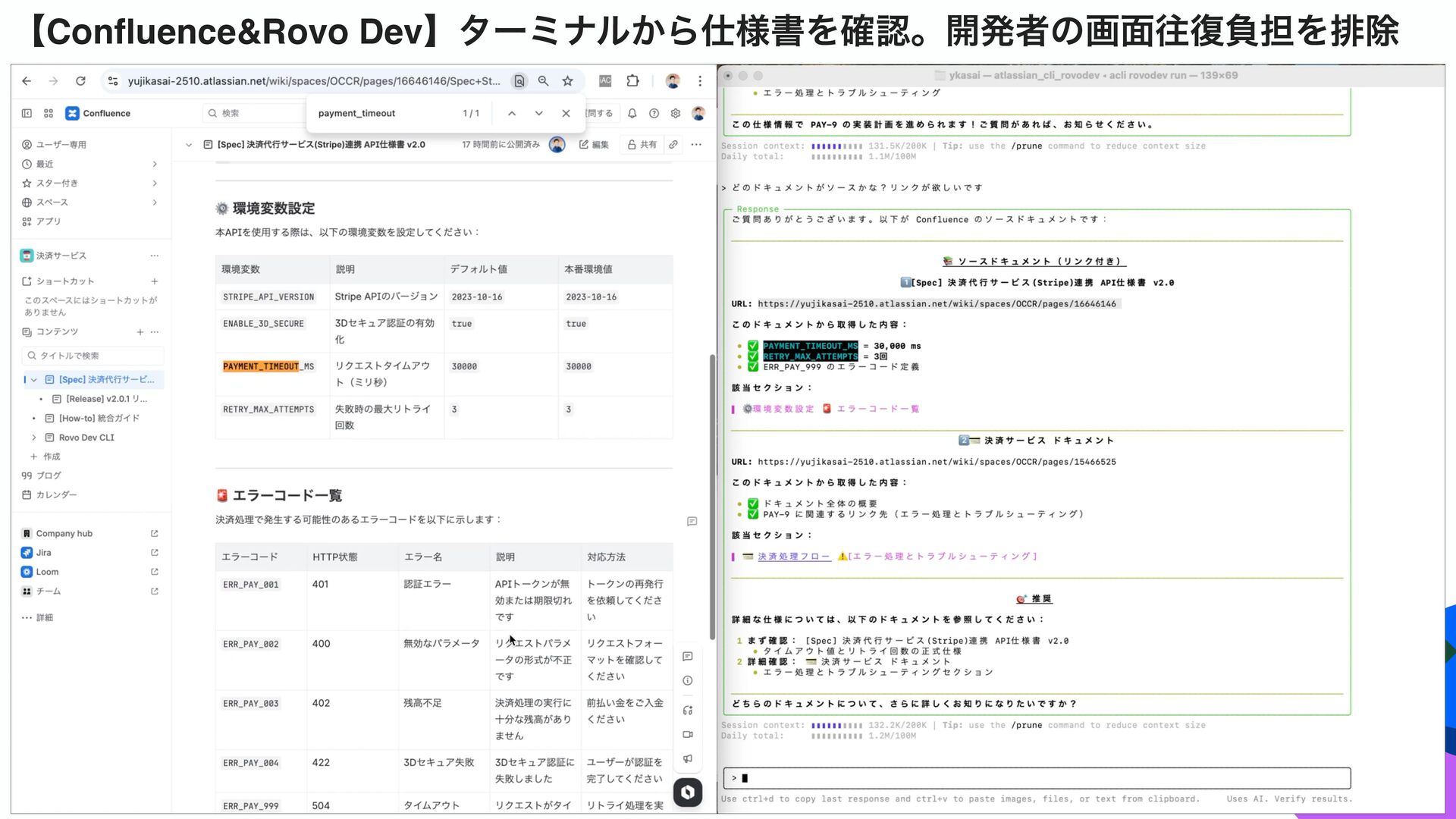
Task: Open the スペース sidebar menu item
Action: tap(52, 202)
